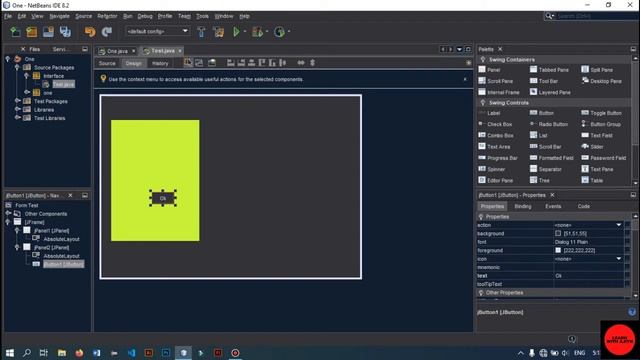Collapse the jPanel2 navigator node
640x360 pixels.
(17, 247)
